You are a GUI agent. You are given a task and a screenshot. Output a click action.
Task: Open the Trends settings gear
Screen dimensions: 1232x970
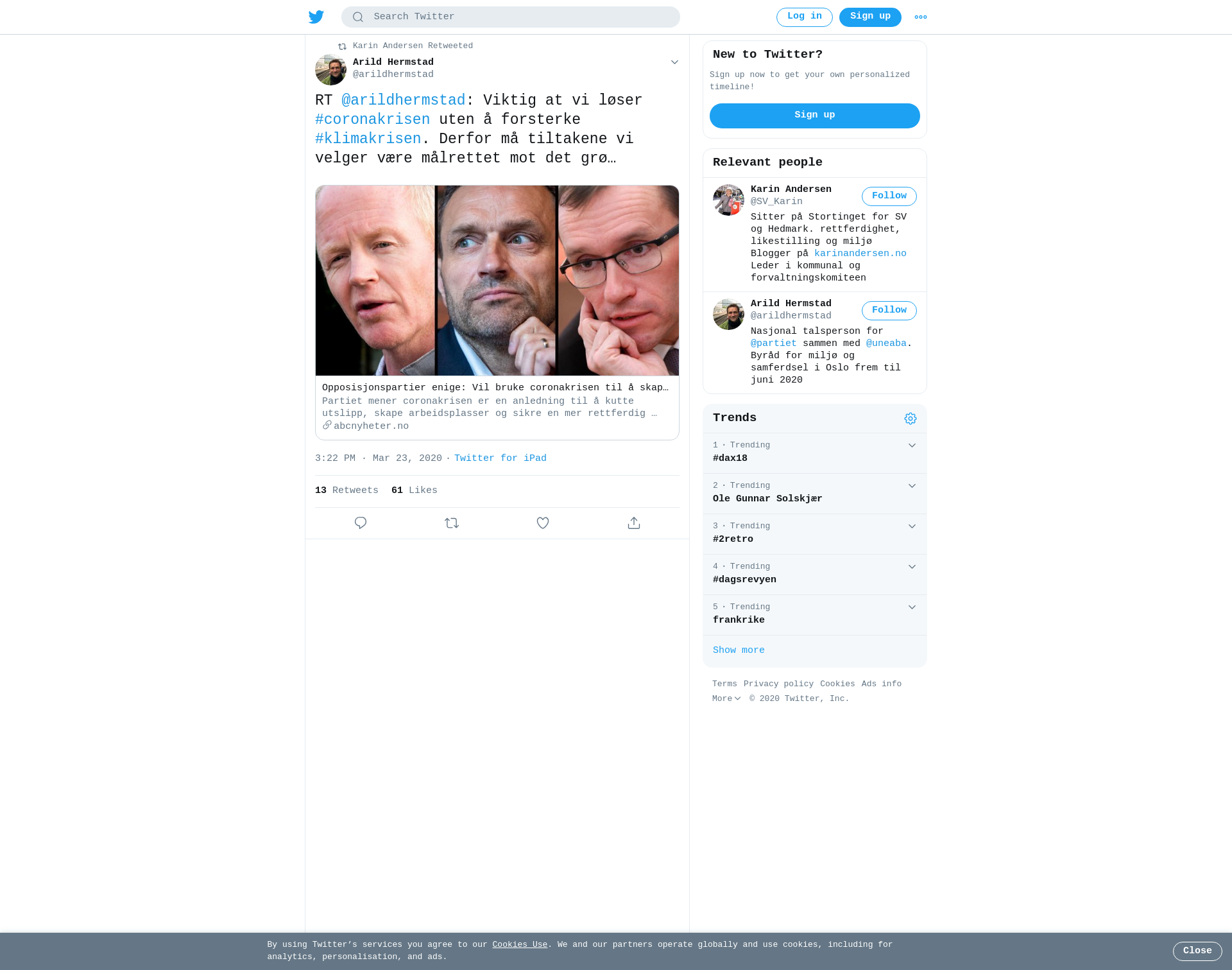[911, 419]
